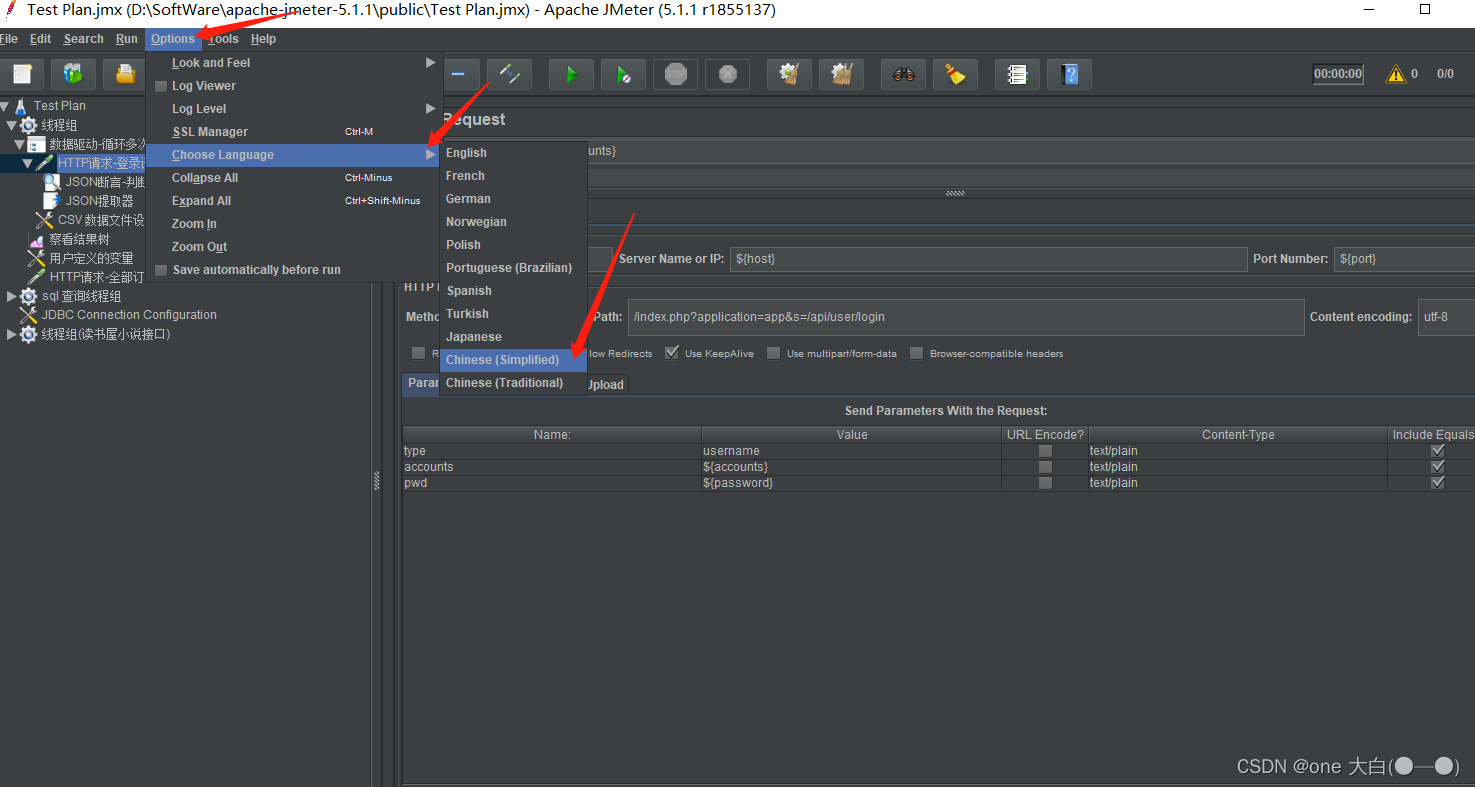Viewport: 1475px width, 787px height.
Task: Click the Port Number field
Action: (1404, 259)
